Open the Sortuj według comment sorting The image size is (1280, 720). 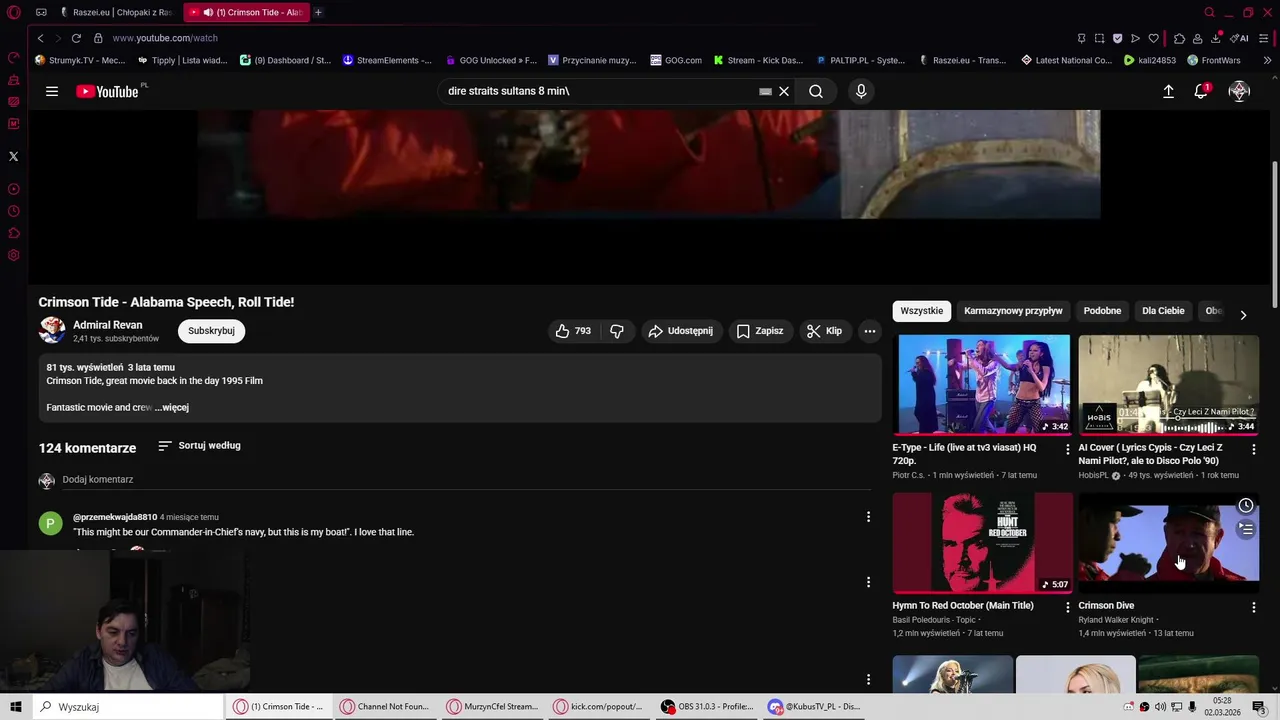point(200,446)
